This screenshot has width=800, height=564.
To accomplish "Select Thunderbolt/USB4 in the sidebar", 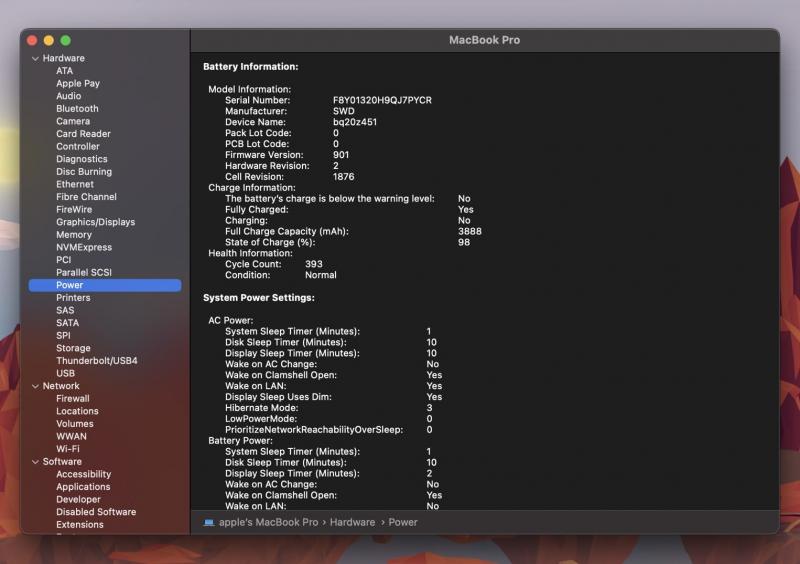I will pos(96,361).
